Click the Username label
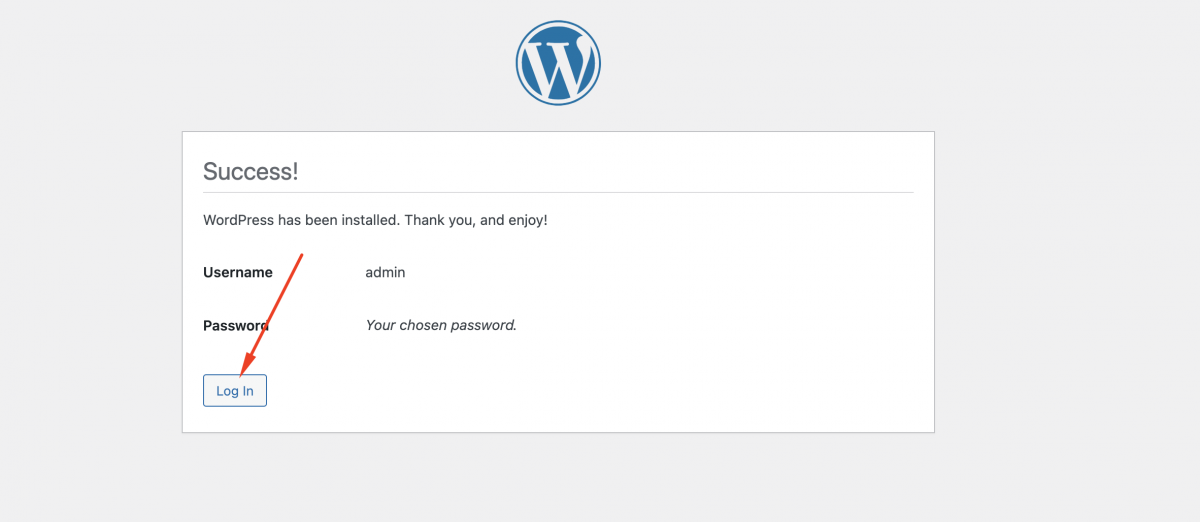The image size is (1200, 522). click(x=238, y=272)
